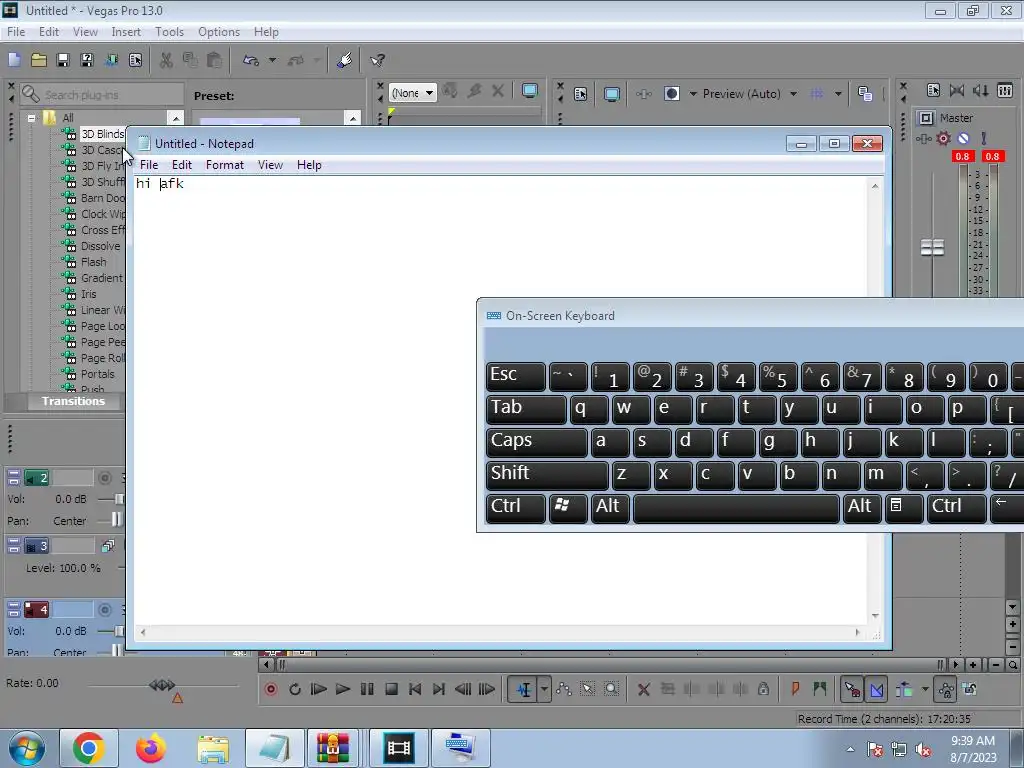The width and height of the screenshot is (1024, 768).
Task: Click the Master bus FX gear icon
Action: 943,138
